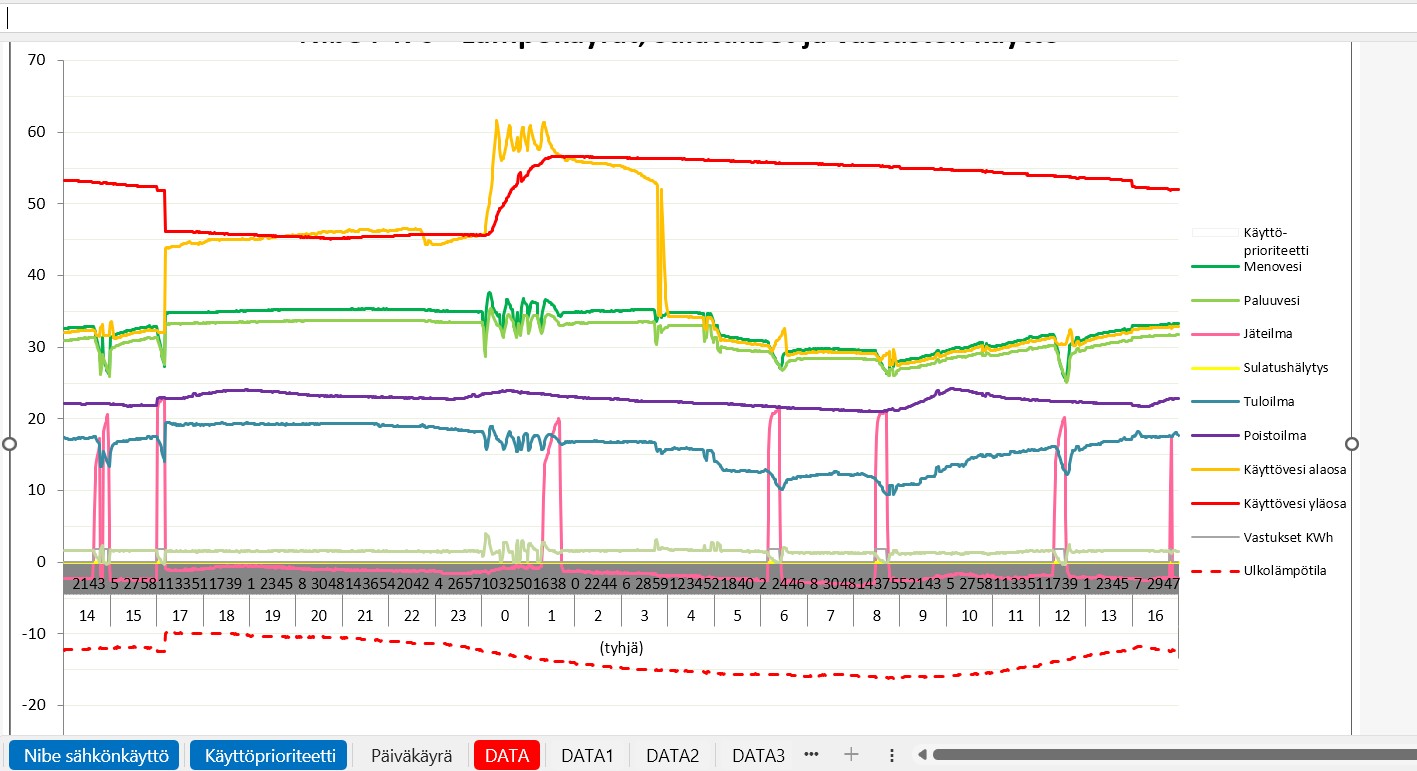Select the Menovesi legend entry
1417x771 pixels.
pos(1272,267)
